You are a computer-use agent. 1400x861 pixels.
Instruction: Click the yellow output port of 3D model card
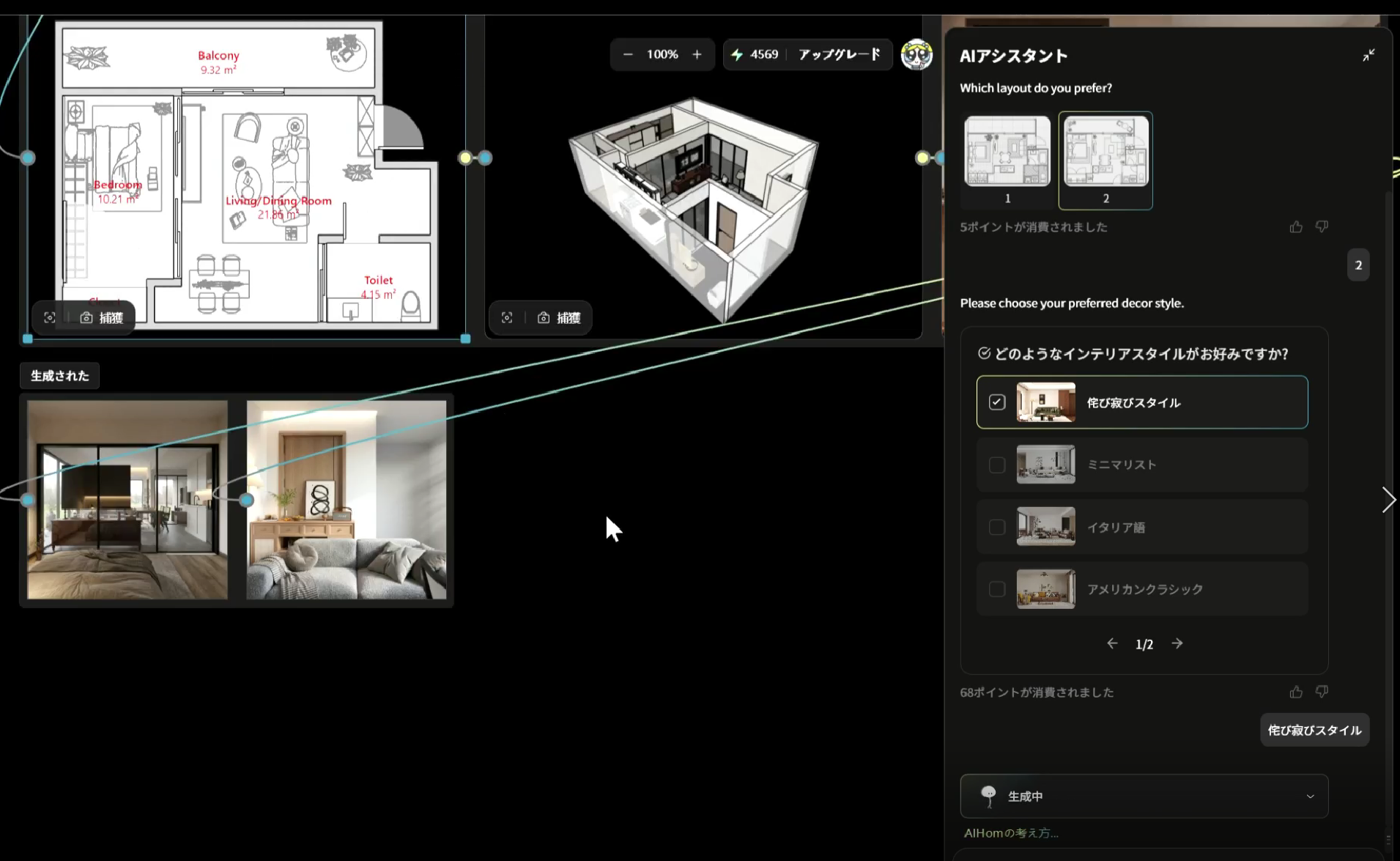pos(922,158)
